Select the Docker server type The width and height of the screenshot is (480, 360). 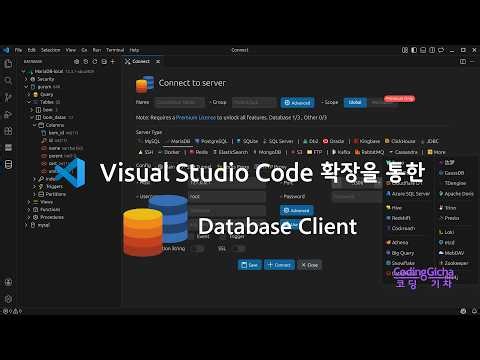coord(169,152)
